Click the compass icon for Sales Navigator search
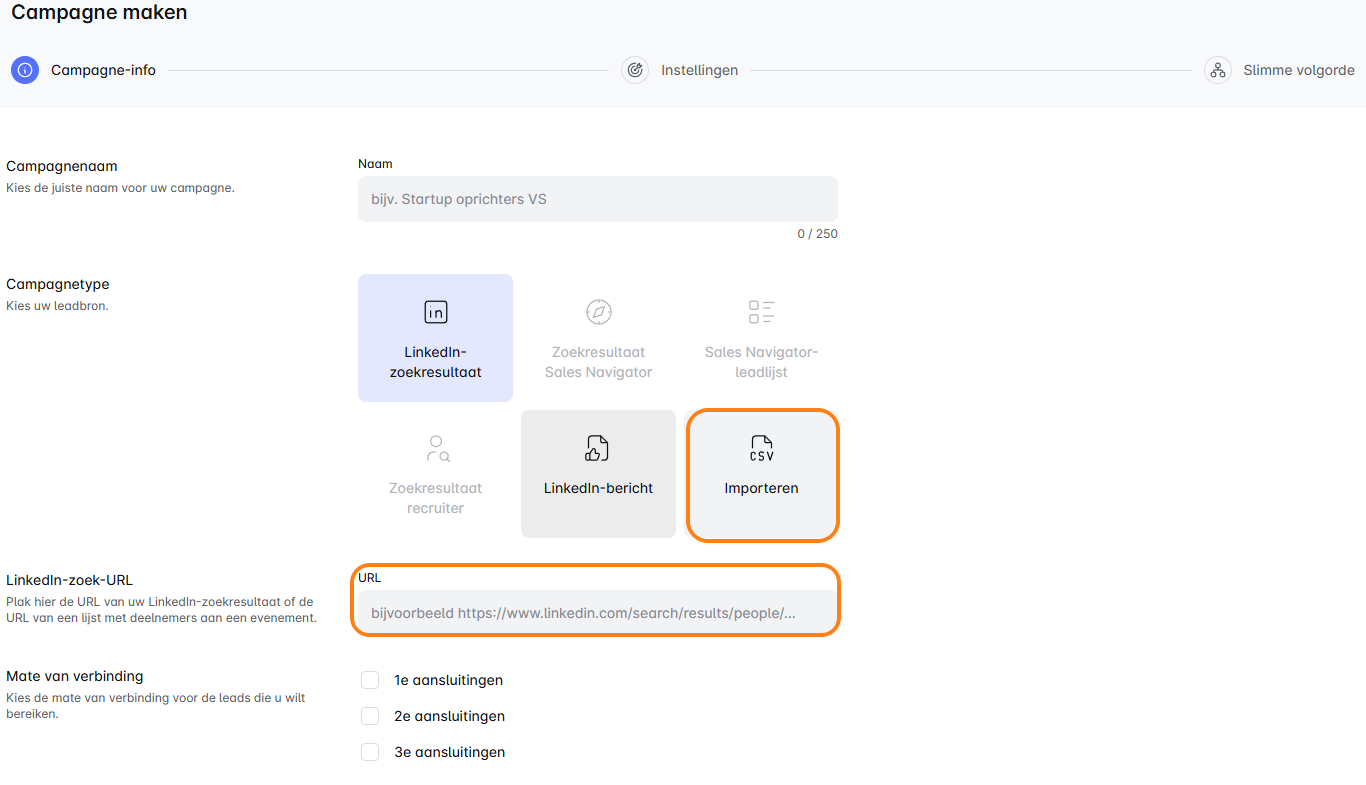 (598, 312)
